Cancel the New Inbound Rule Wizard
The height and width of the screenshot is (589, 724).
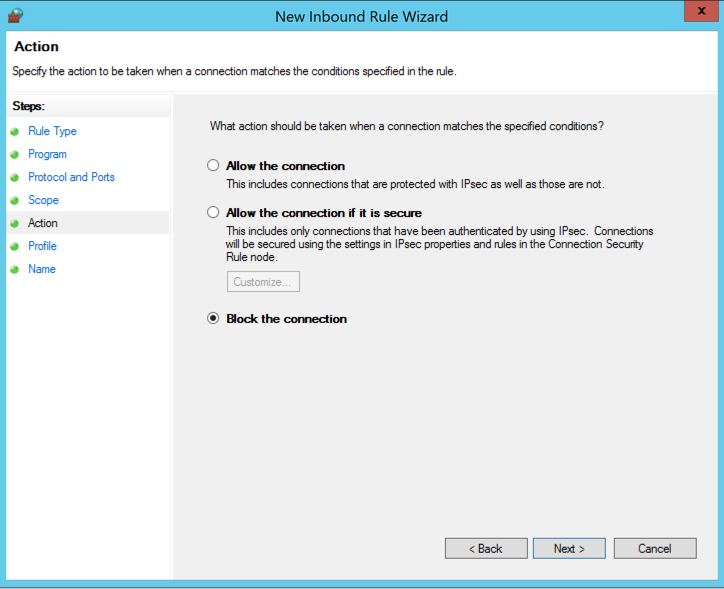coord(655,548)
